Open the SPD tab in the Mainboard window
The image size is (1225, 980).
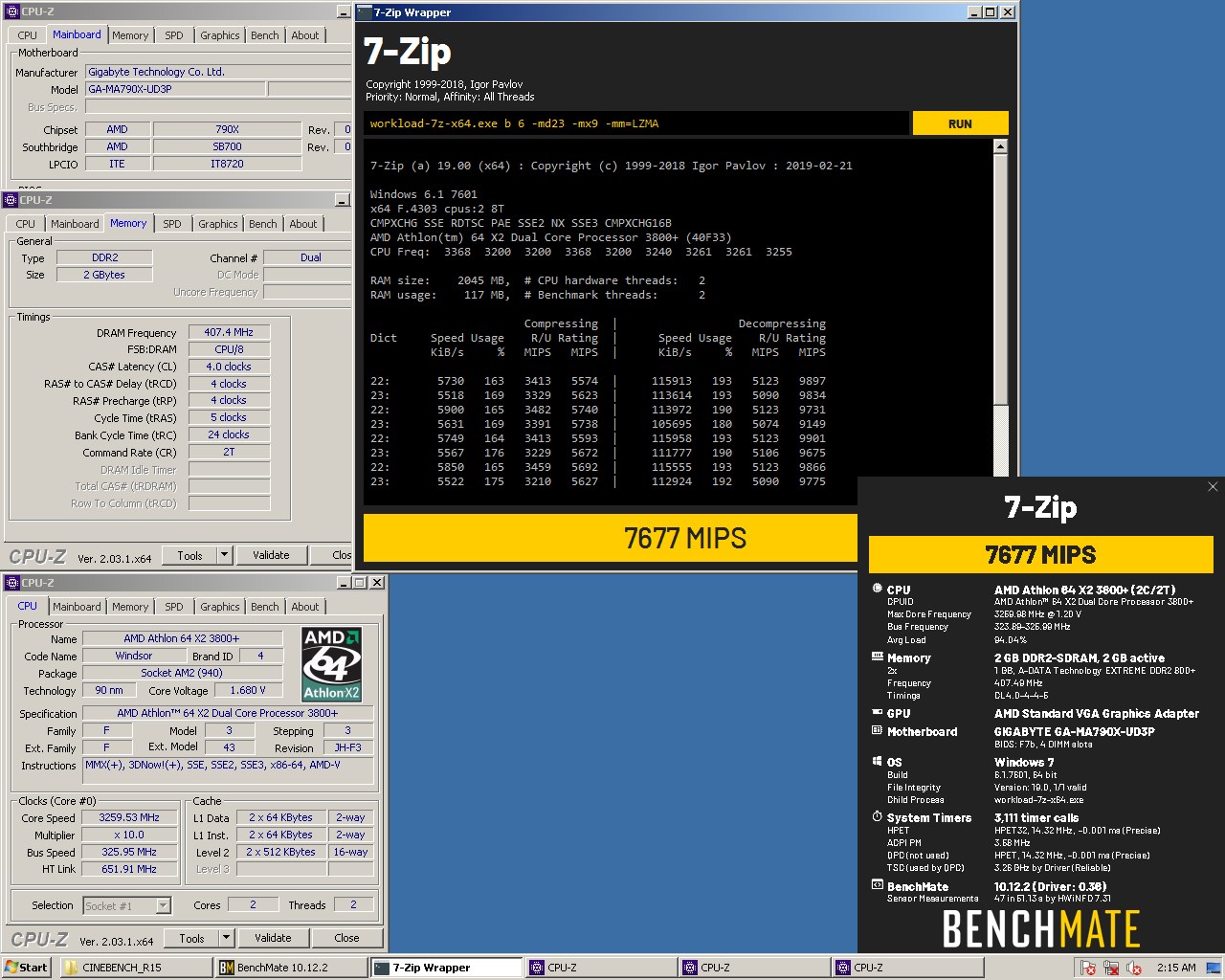pyautogui.click(x=174, y=35)
